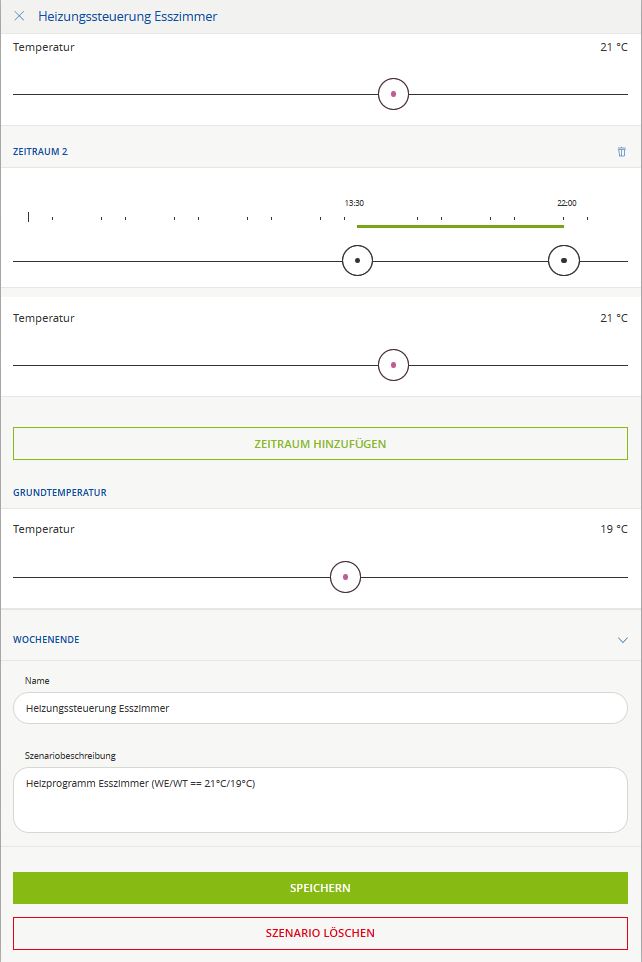Click the green time range bar
The height and width of the screenshot is (962, 642).
tap(460, 226)
